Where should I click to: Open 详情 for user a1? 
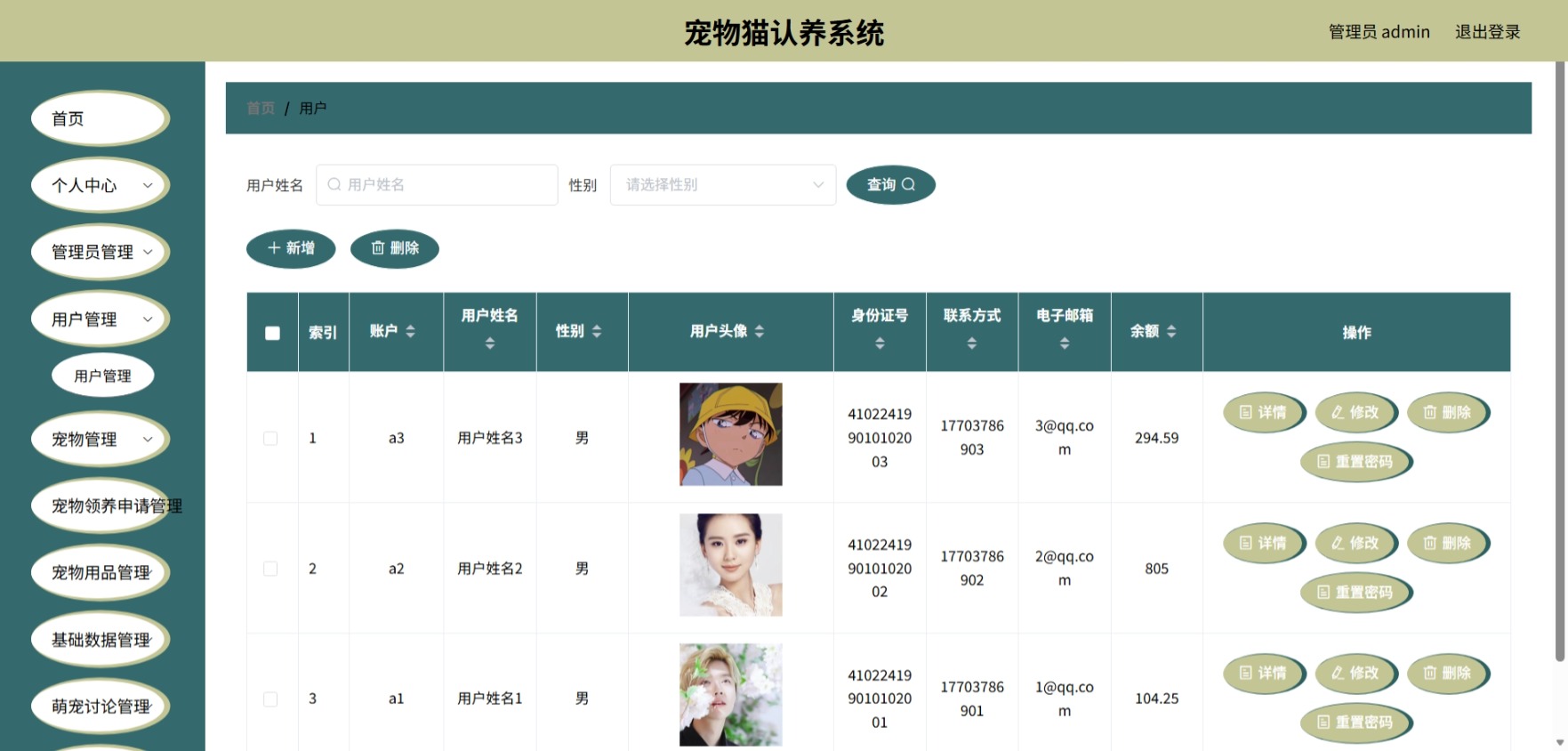(x=1264, y=673)
